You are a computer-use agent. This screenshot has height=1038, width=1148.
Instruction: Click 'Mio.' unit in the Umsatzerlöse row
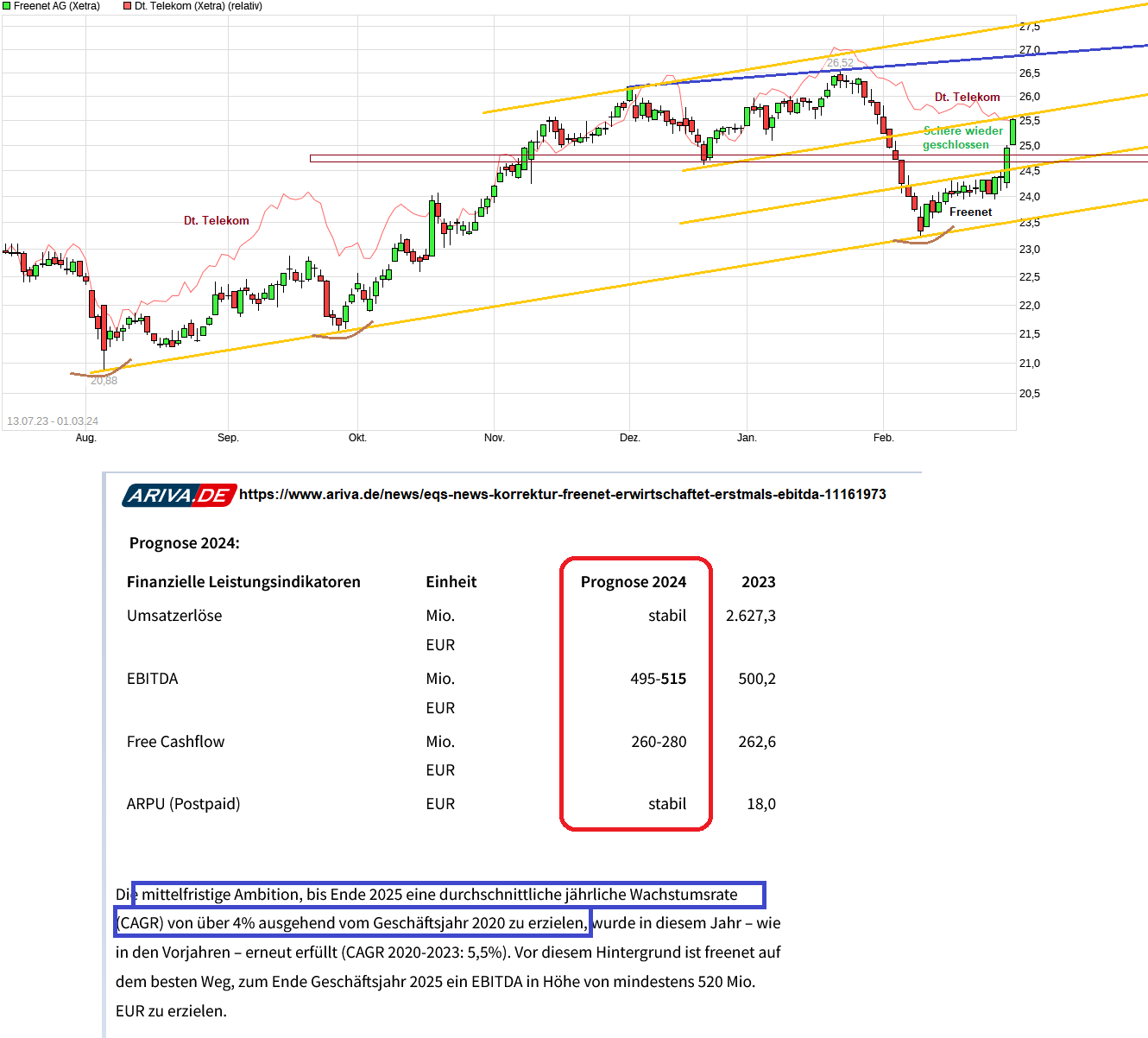(x=440, y=616)
